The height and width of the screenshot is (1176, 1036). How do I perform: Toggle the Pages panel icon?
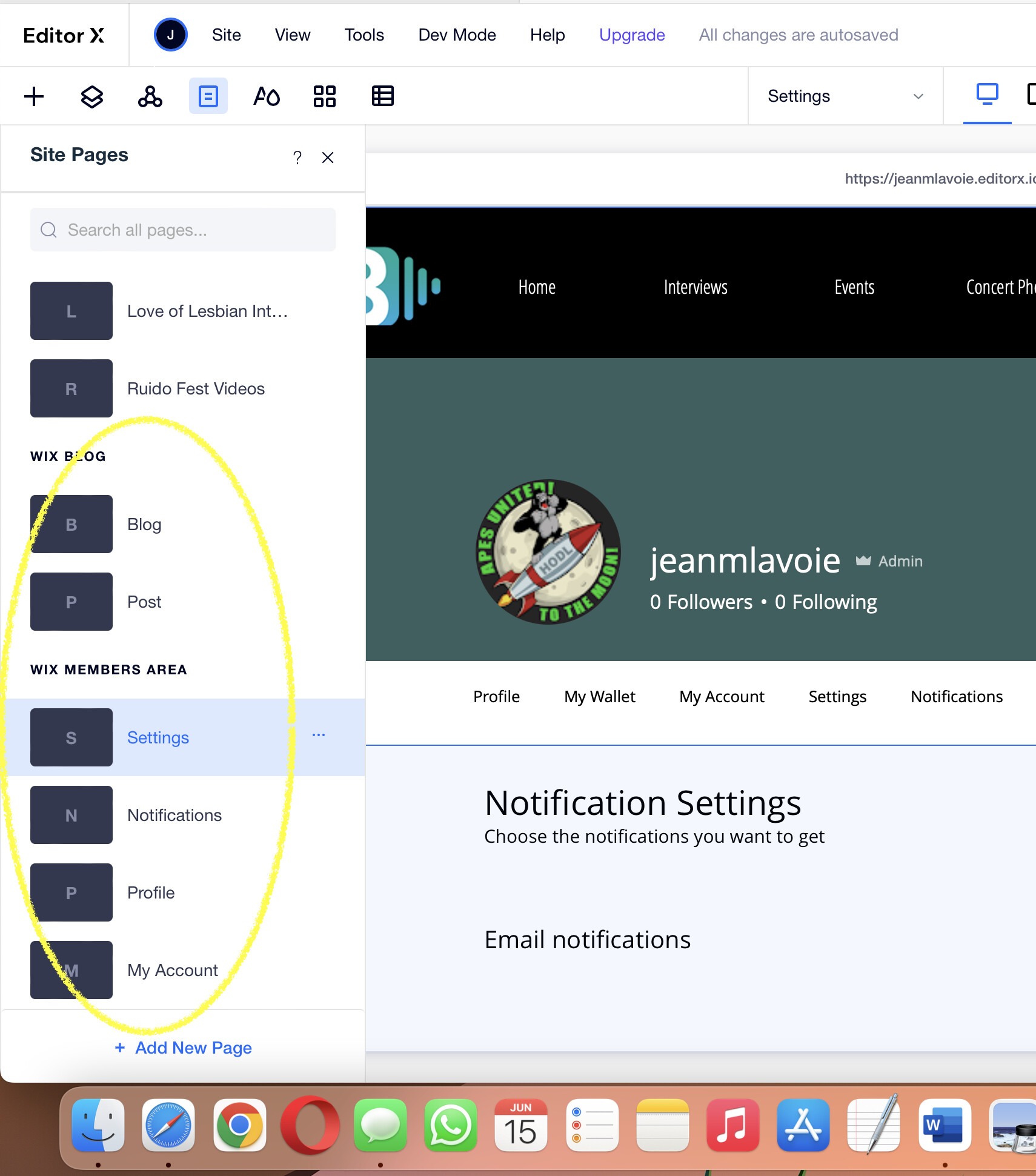tap(208, 96)
